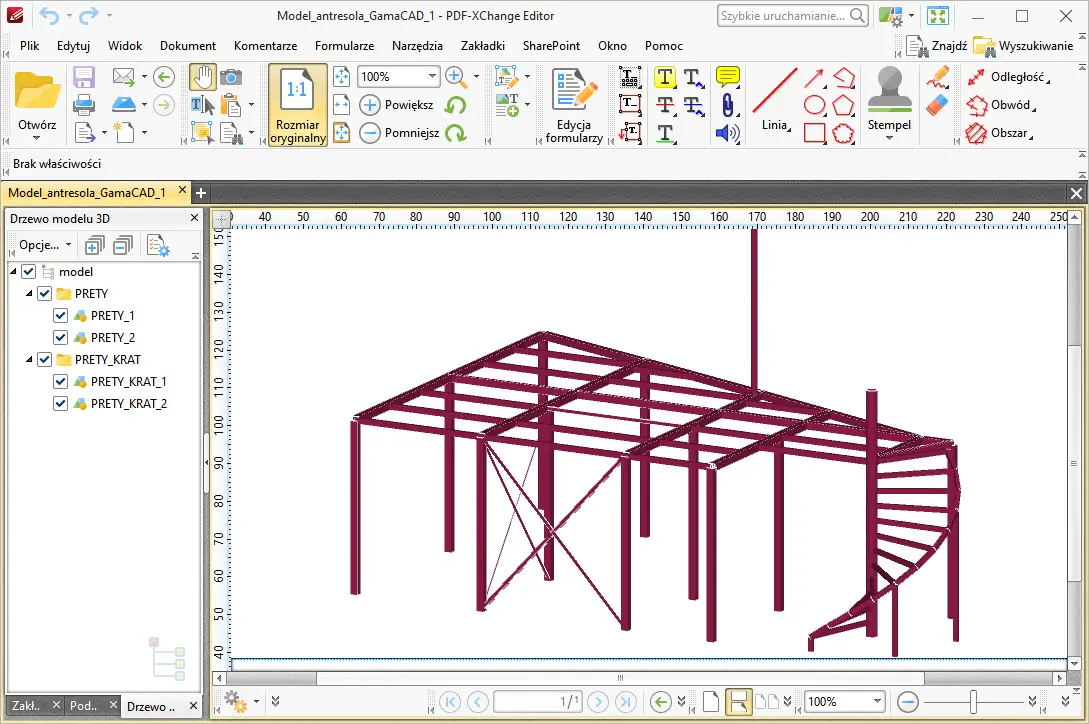
Task: Uncheck the PRETY_1 checkbox
Action: pyautogui.click(x=60, y=316)
